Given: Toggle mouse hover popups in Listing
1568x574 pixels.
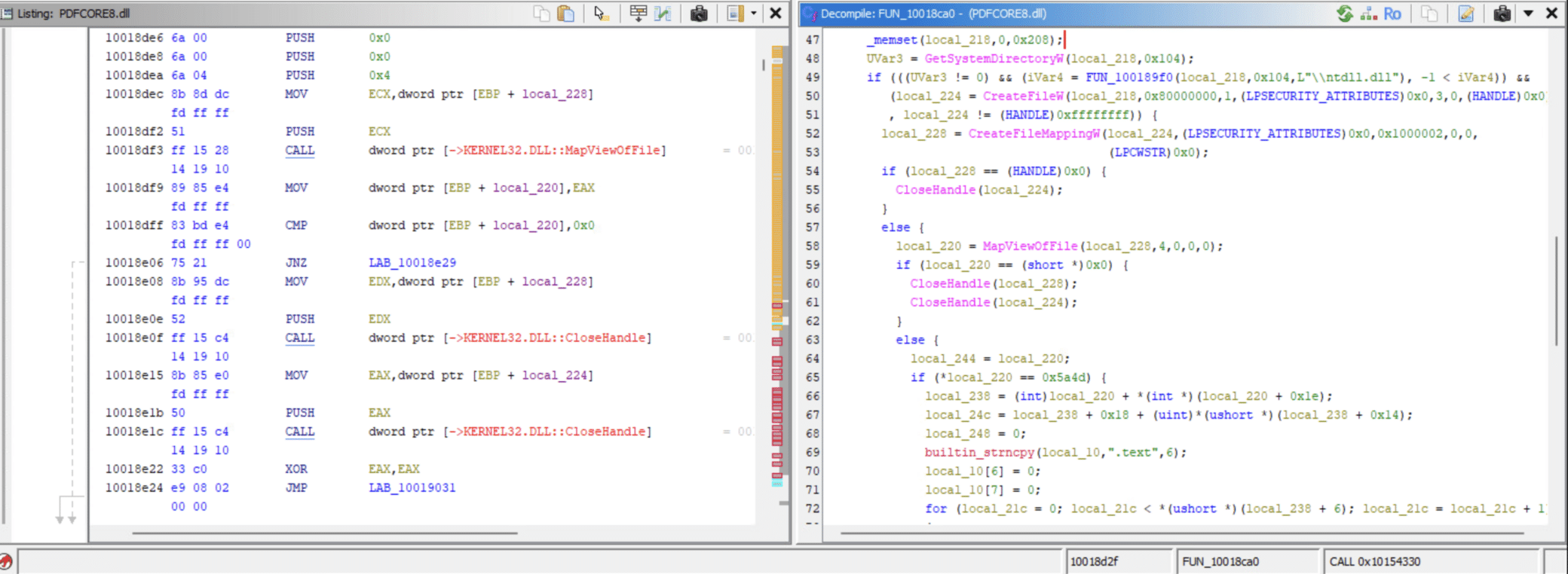Looking at the screenshot, I should 601,14.
